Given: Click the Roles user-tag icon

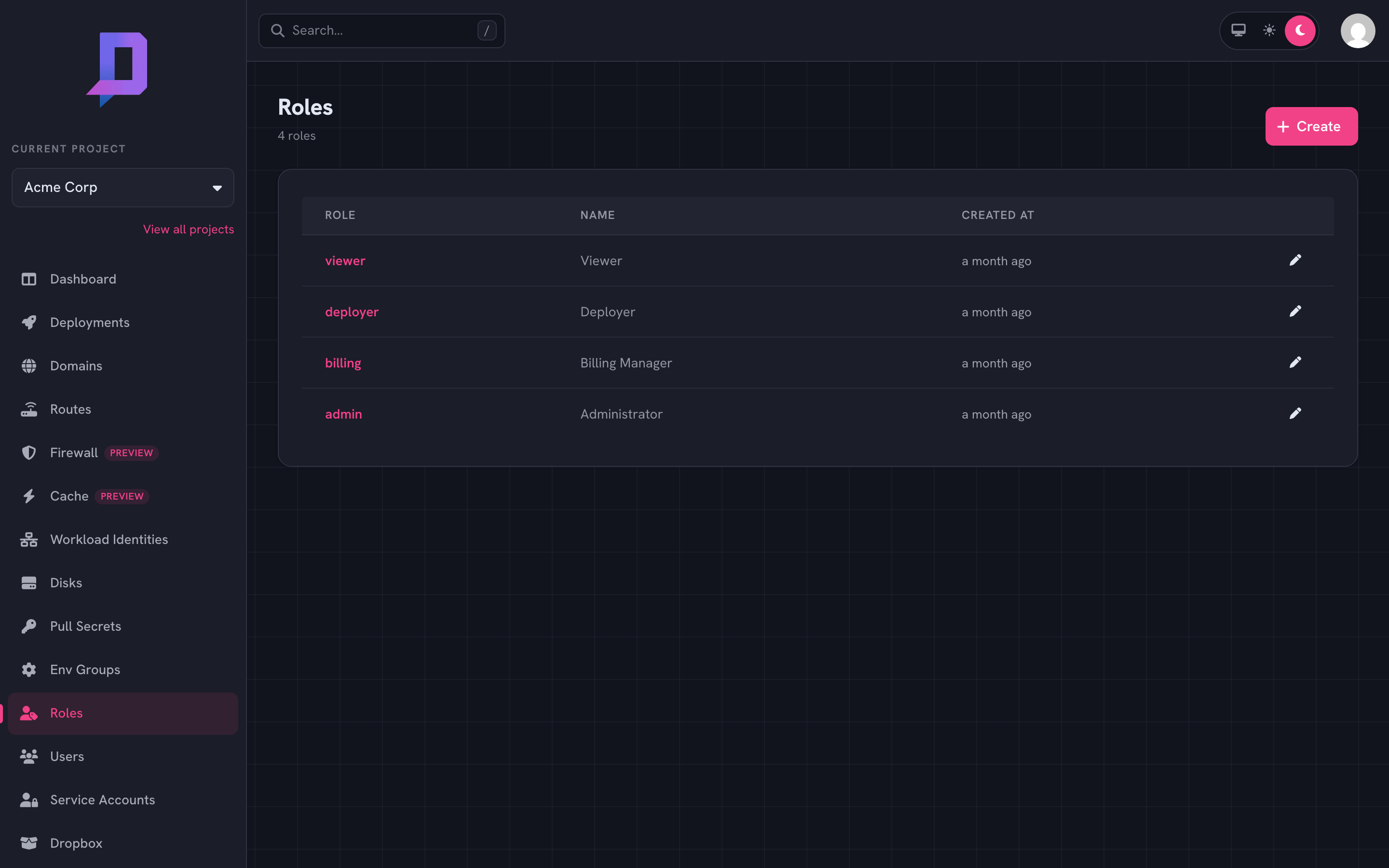Looking at the screenshot, I should (x=29, y=713).
